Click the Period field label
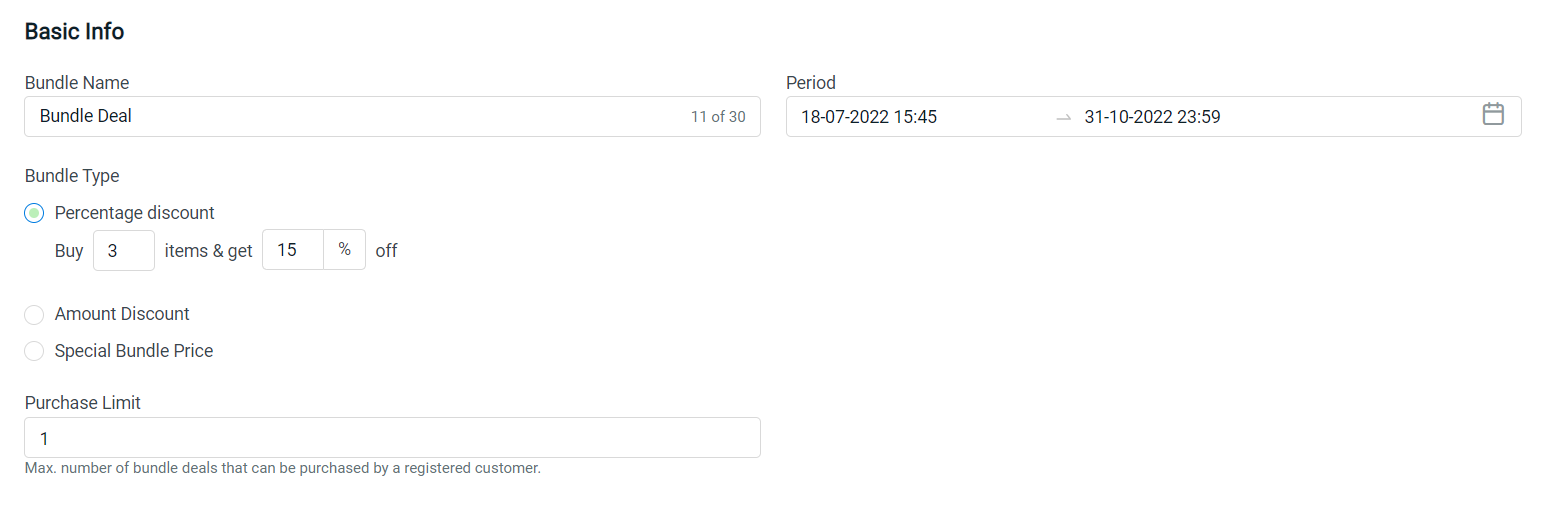Viewport: 1541px width, 507px height. pyautogui.click(x=810, y=83)
